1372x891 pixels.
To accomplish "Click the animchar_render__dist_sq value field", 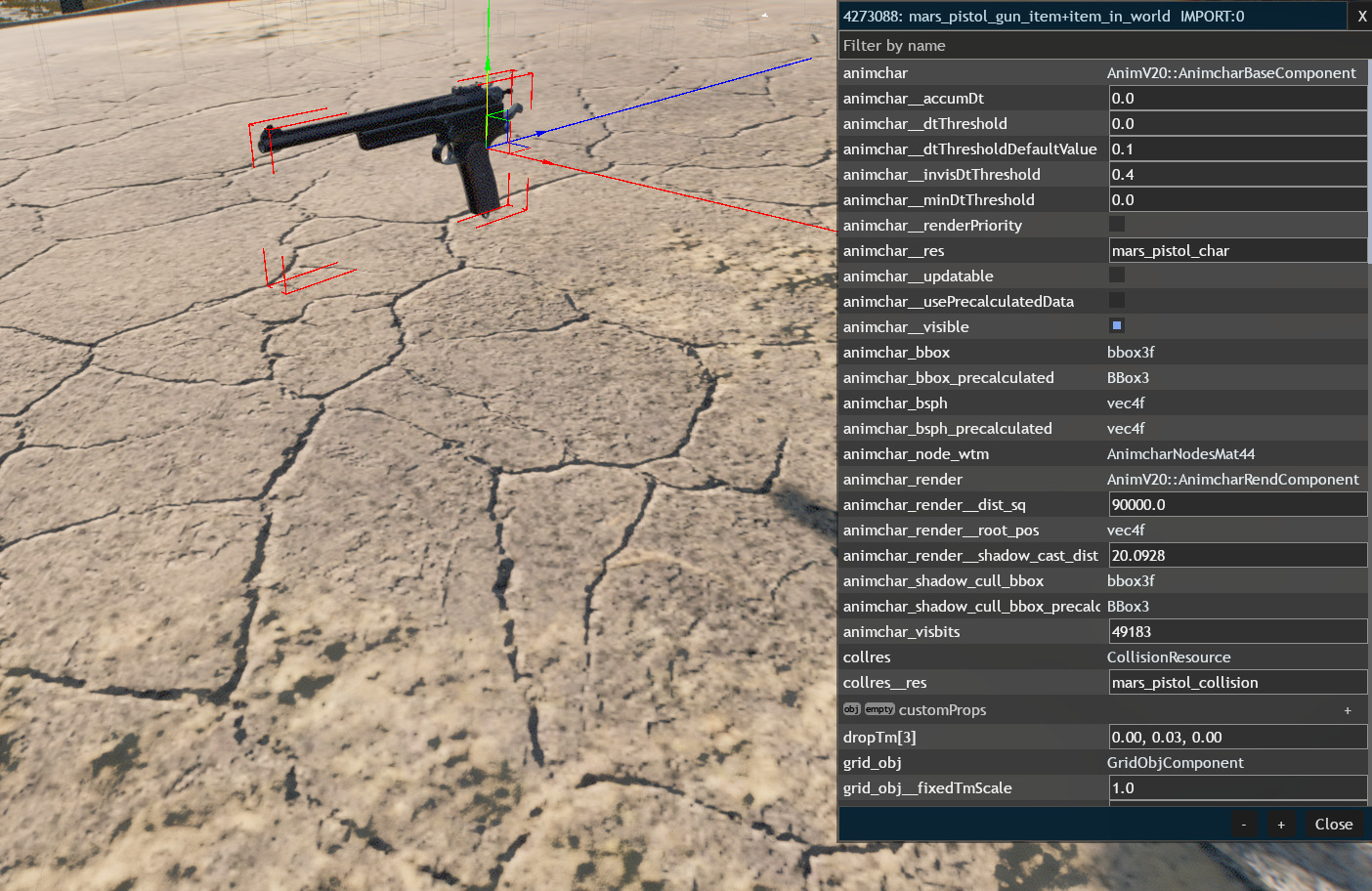I will coord(1237,504).
